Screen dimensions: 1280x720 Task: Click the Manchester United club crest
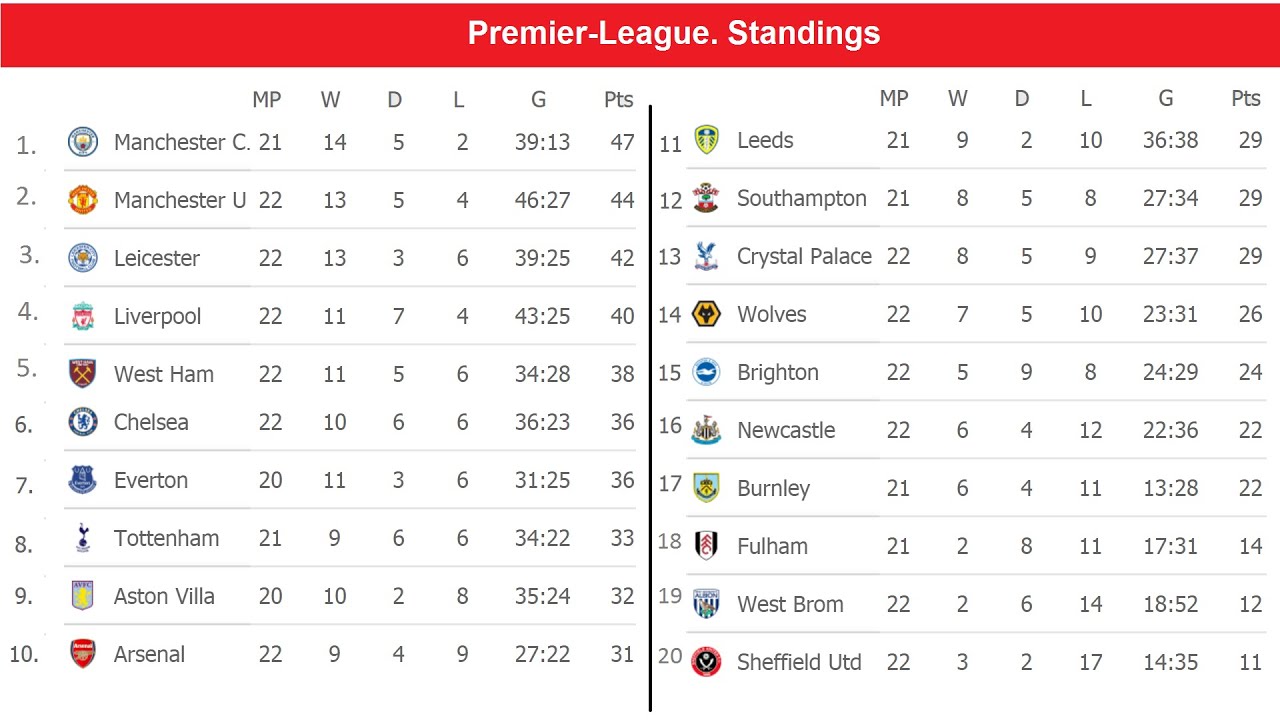[x=83, y=200]
